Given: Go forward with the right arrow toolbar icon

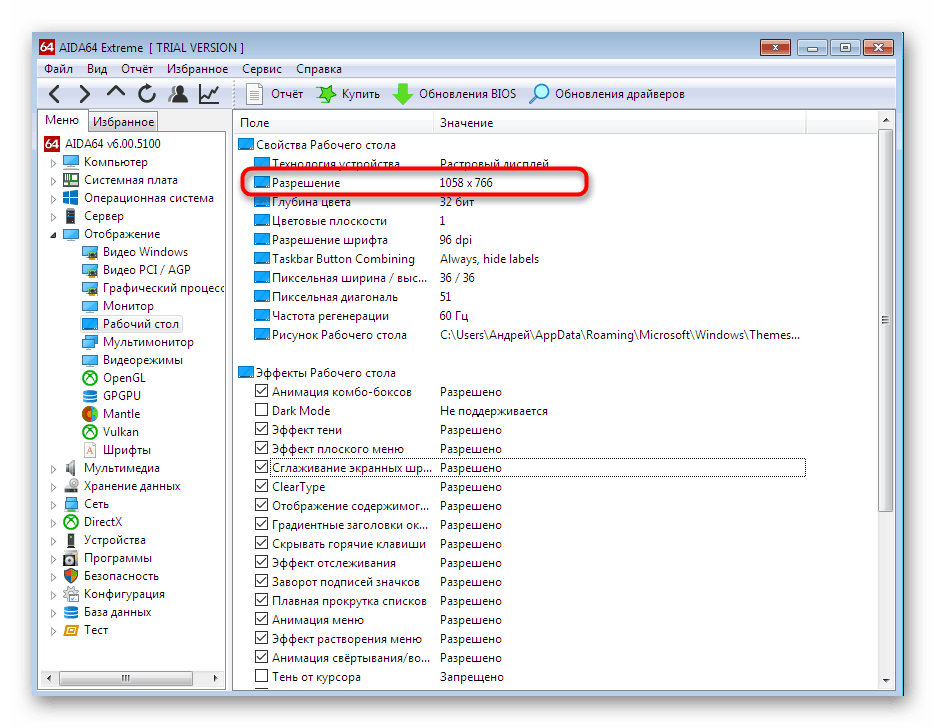Looking at the screenshot, I should click(x=85, y=94).
